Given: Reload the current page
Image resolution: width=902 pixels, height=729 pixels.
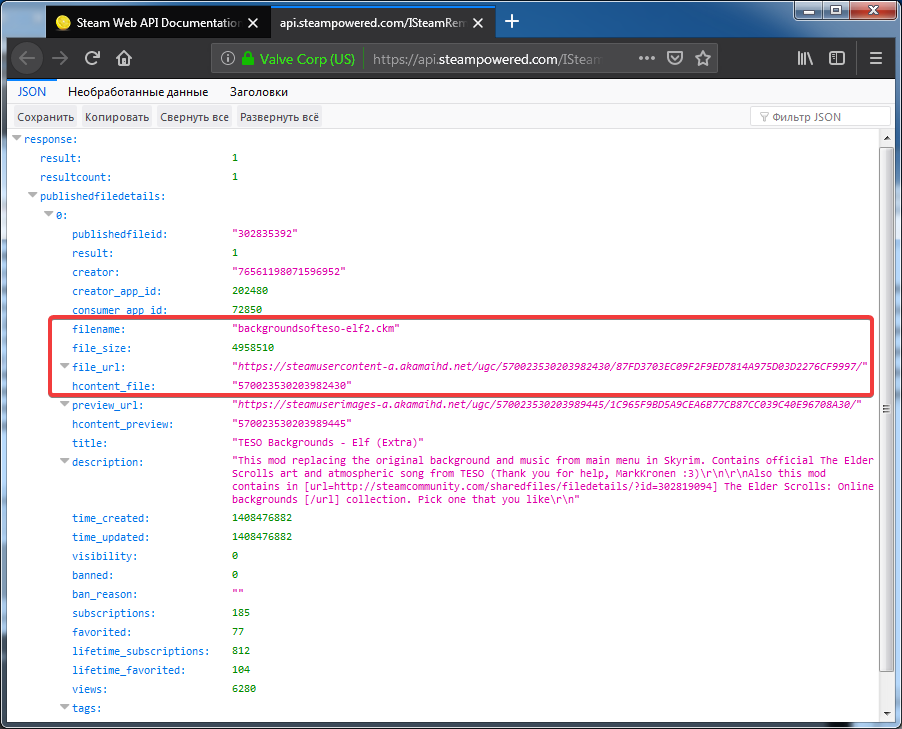Looking at the screenshot, I should click(92, 58).
